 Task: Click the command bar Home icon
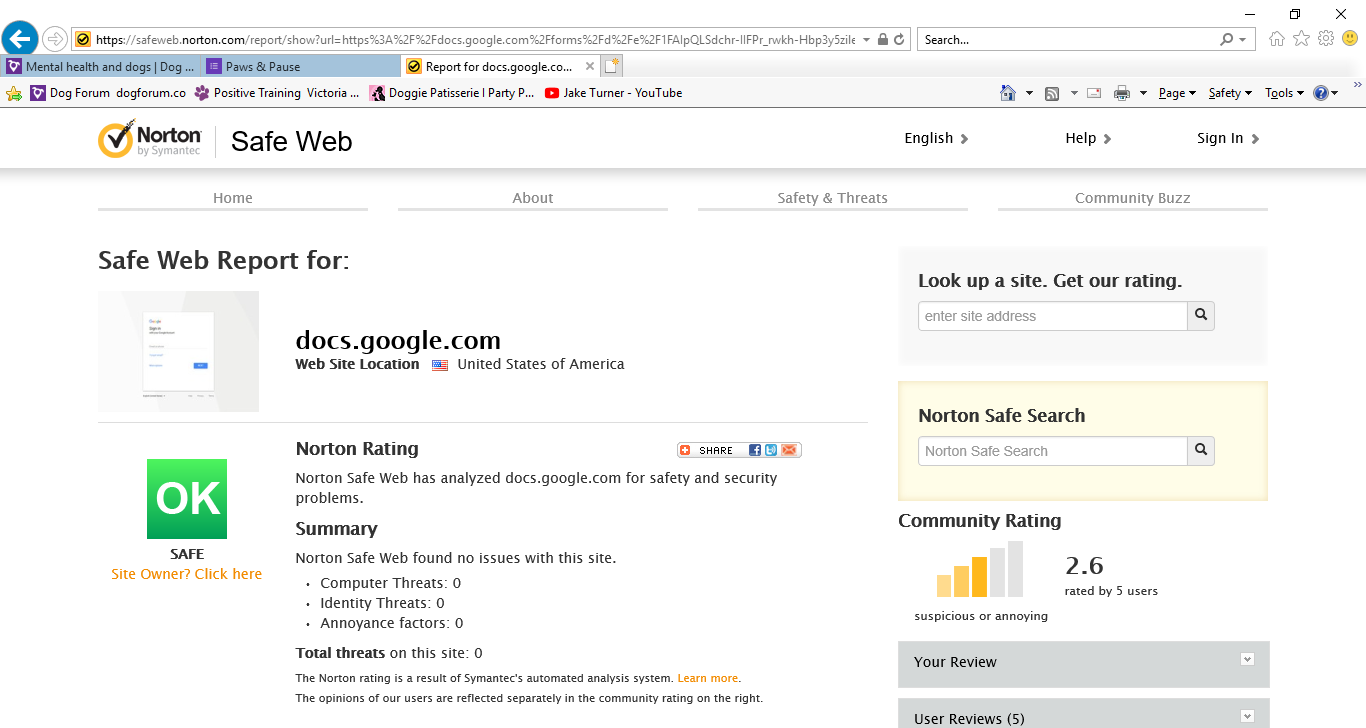pyautogui.click(x=1008, y=93)
